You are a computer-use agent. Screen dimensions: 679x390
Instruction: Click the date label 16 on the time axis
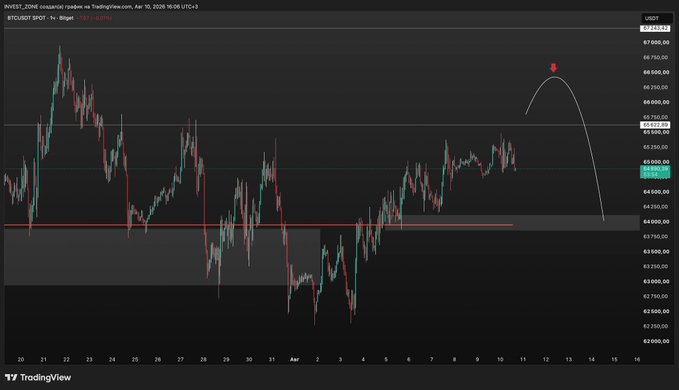click(x=637, y=359)
